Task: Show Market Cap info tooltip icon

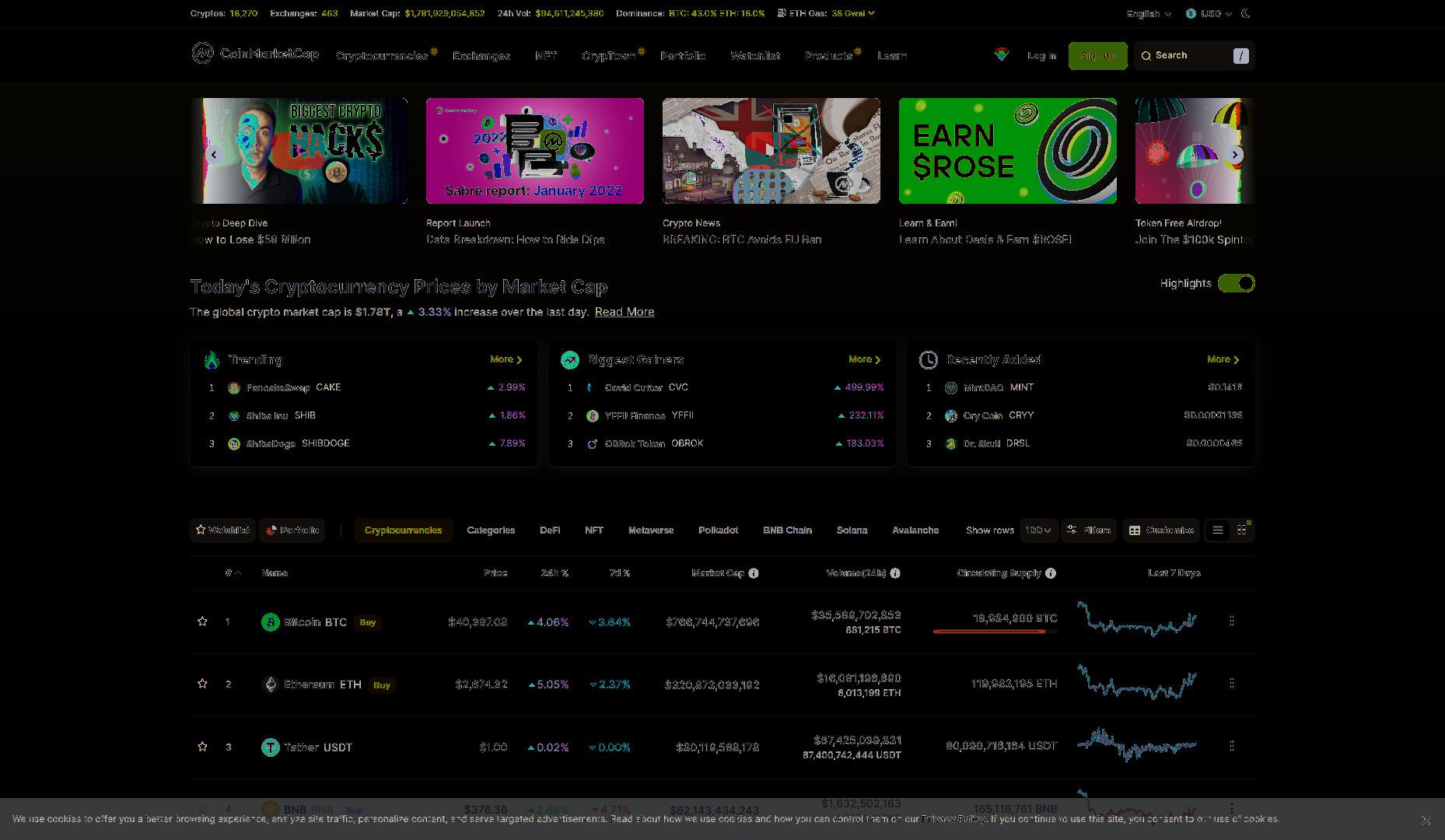Action: point(754,573)
